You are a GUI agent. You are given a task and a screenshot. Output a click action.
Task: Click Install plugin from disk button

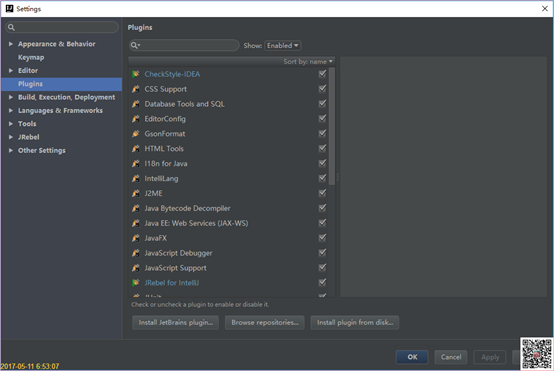coord(355,322)
